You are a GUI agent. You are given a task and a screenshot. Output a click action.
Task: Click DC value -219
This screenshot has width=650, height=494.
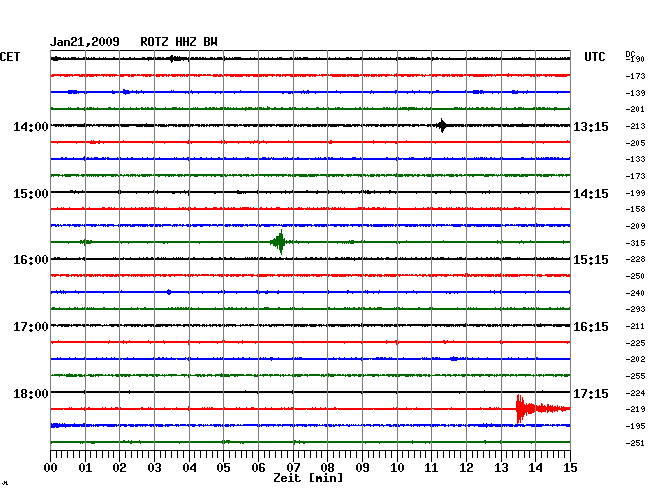click(x=635, y=409)
